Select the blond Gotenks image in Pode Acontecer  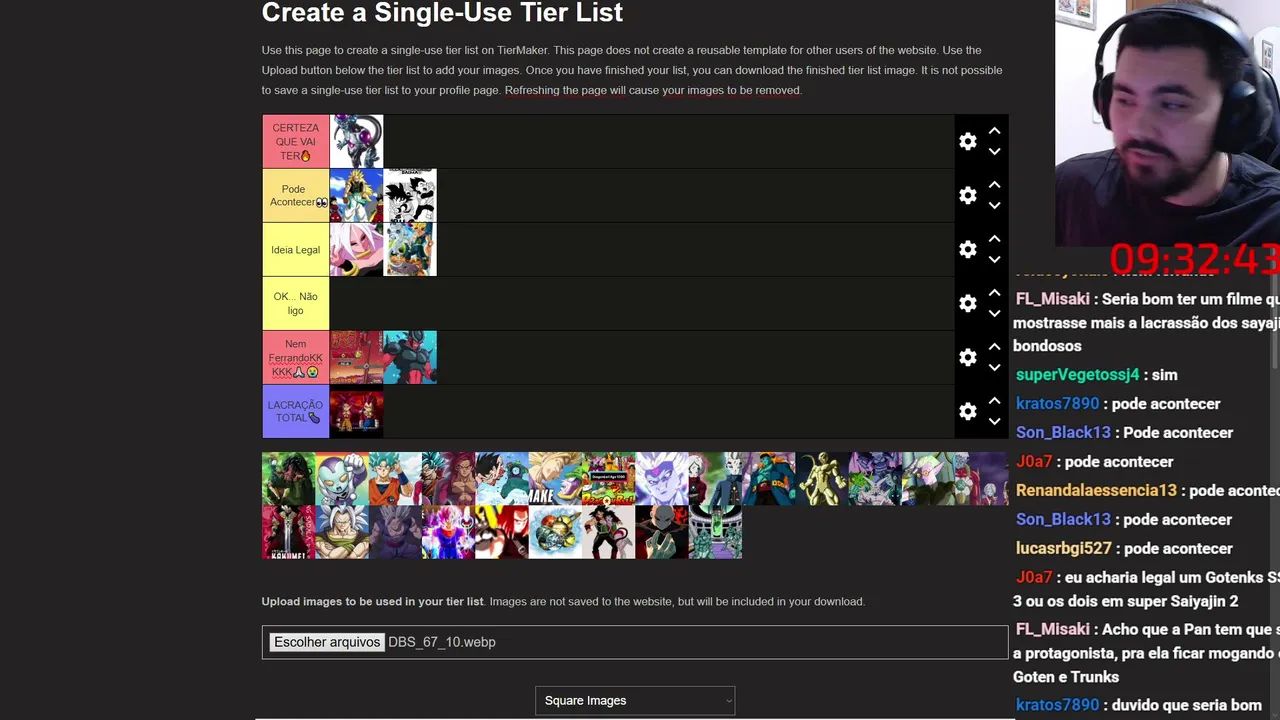coord(357,196)
